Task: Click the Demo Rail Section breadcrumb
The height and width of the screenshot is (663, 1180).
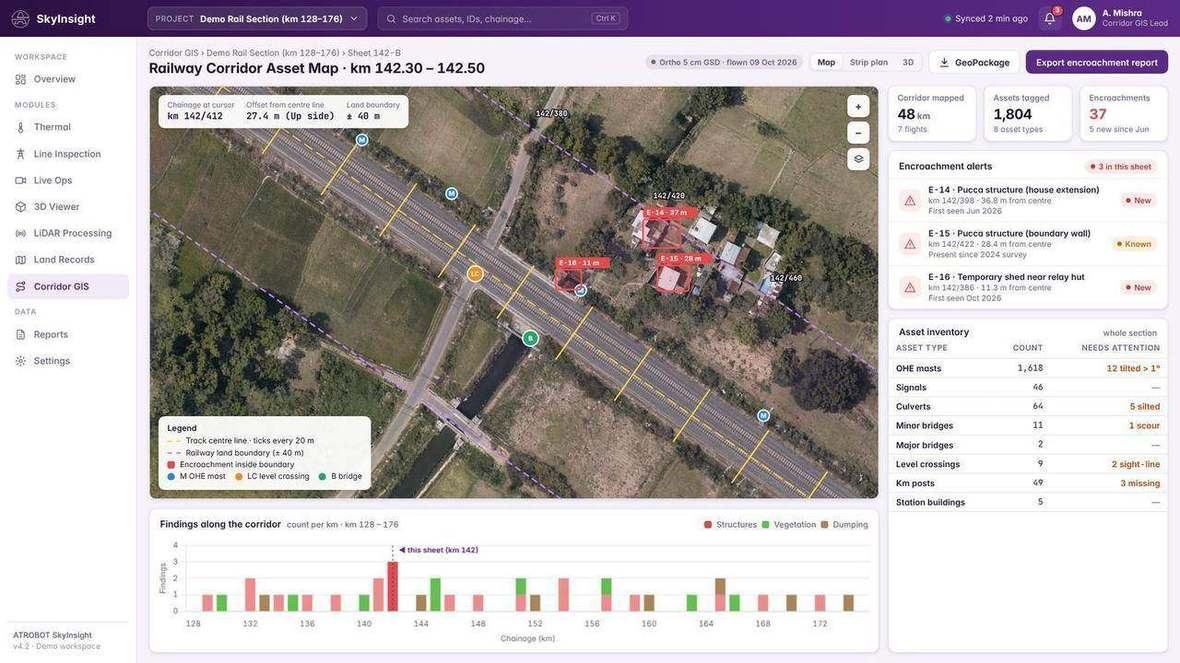Action: (x=272, y=53)
